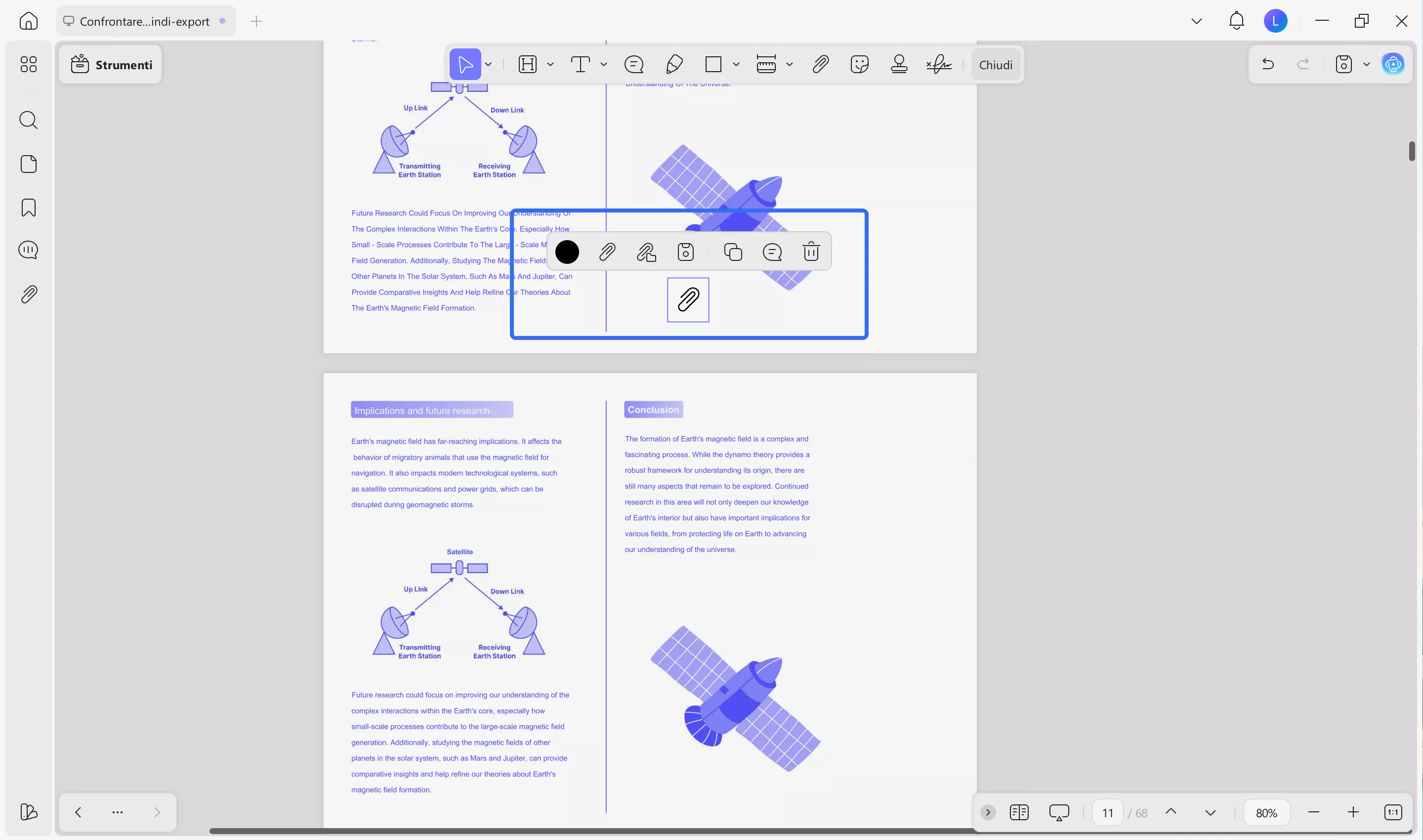This screenshot has height=840, width=1423.
Task: Select the Text tool in the toolbar
Action: 580,64
